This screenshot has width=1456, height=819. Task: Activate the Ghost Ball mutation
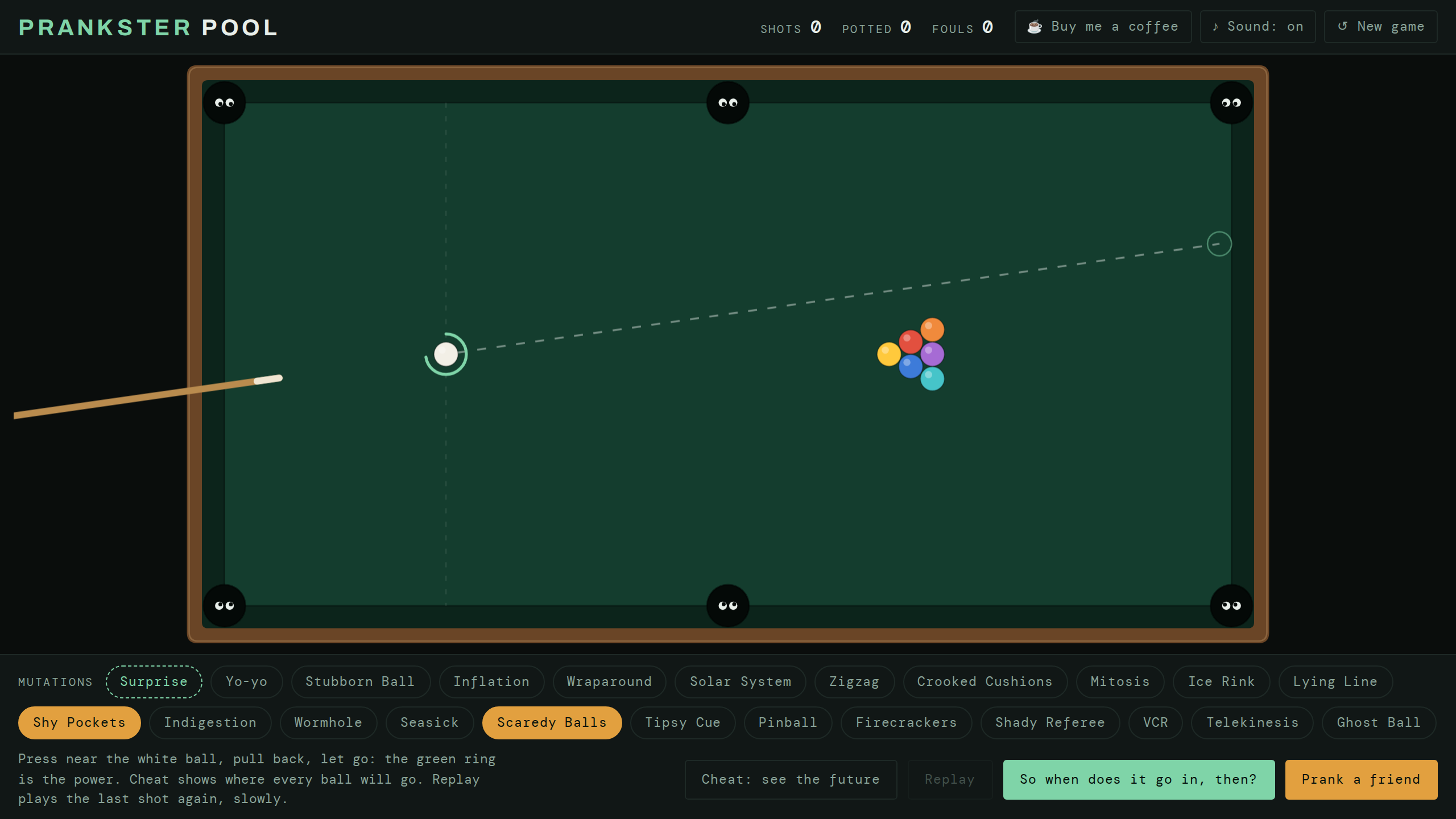[1379, 723]
